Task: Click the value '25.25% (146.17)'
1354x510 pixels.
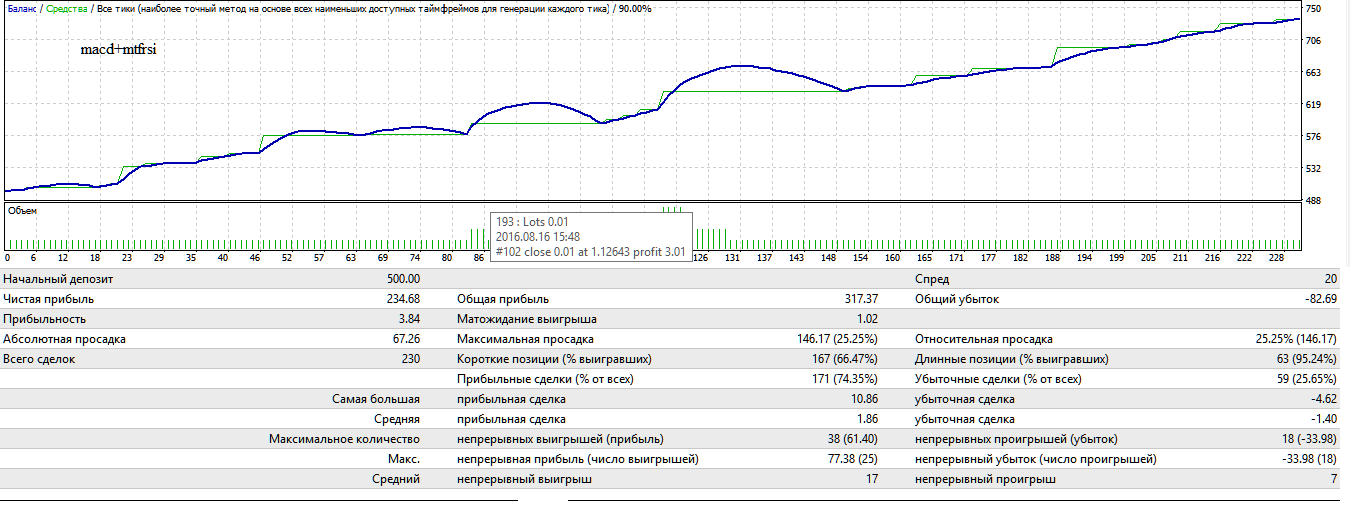Action: [x=1295, y=339]
